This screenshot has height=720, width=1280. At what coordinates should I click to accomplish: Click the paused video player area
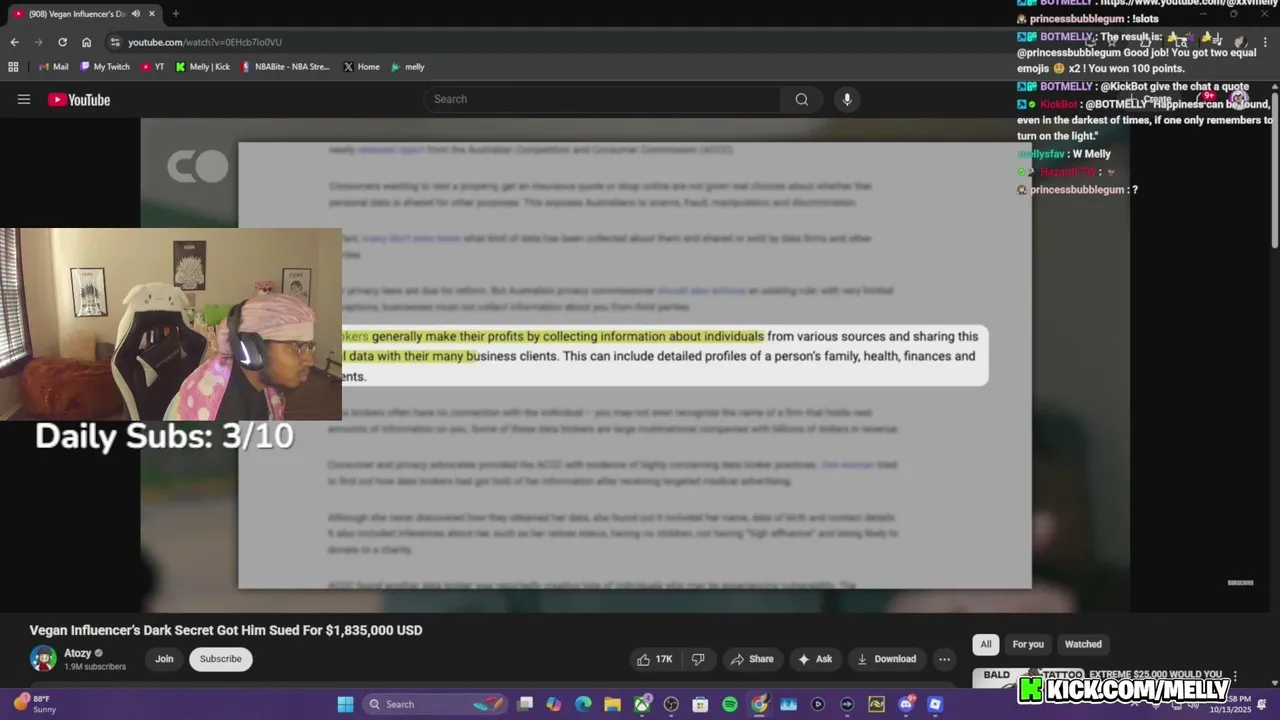click(x=635, y=365)
